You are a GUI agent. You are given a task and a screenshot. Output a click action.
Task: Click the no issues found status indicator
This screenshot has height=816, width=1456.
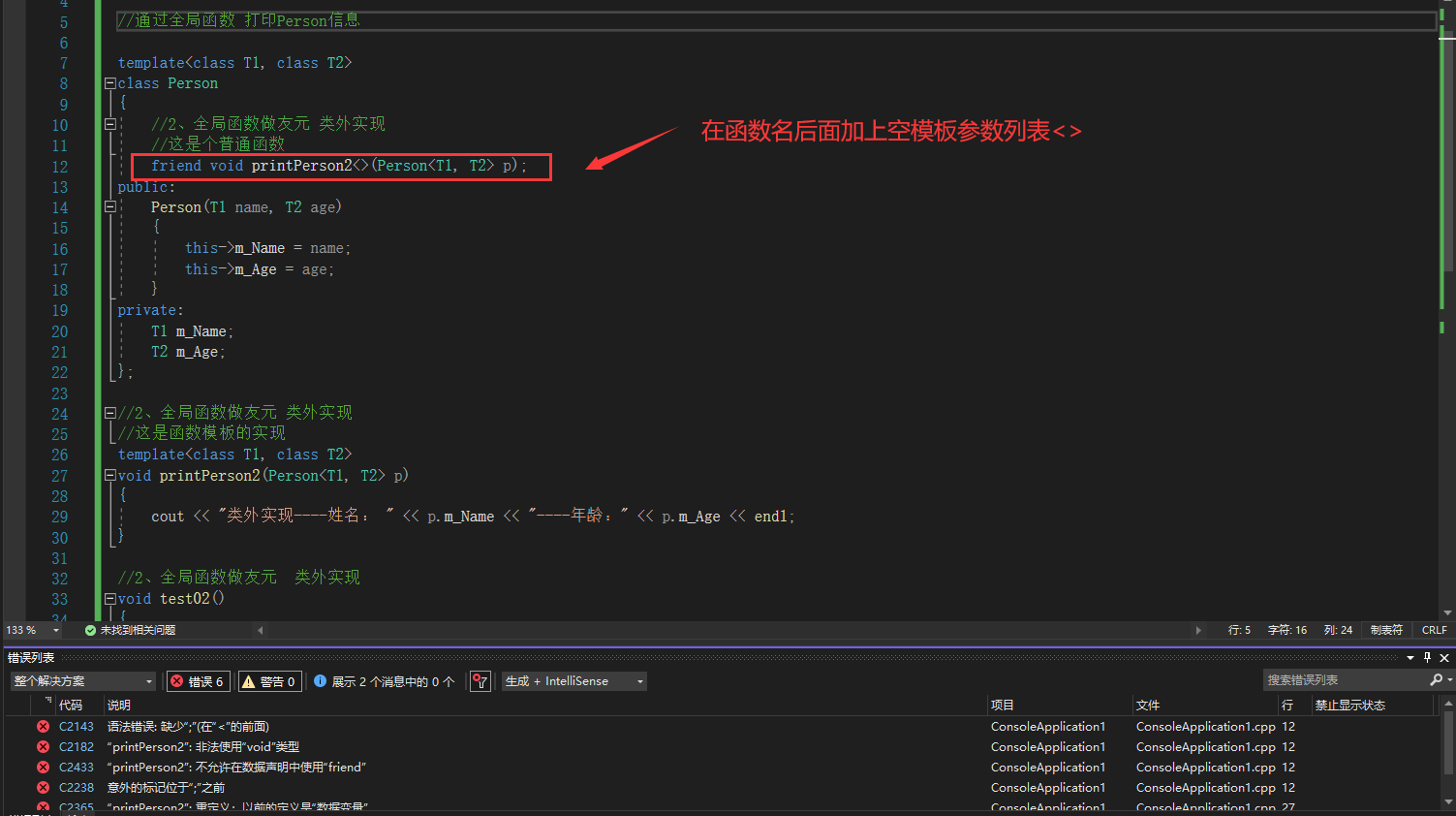130,630
